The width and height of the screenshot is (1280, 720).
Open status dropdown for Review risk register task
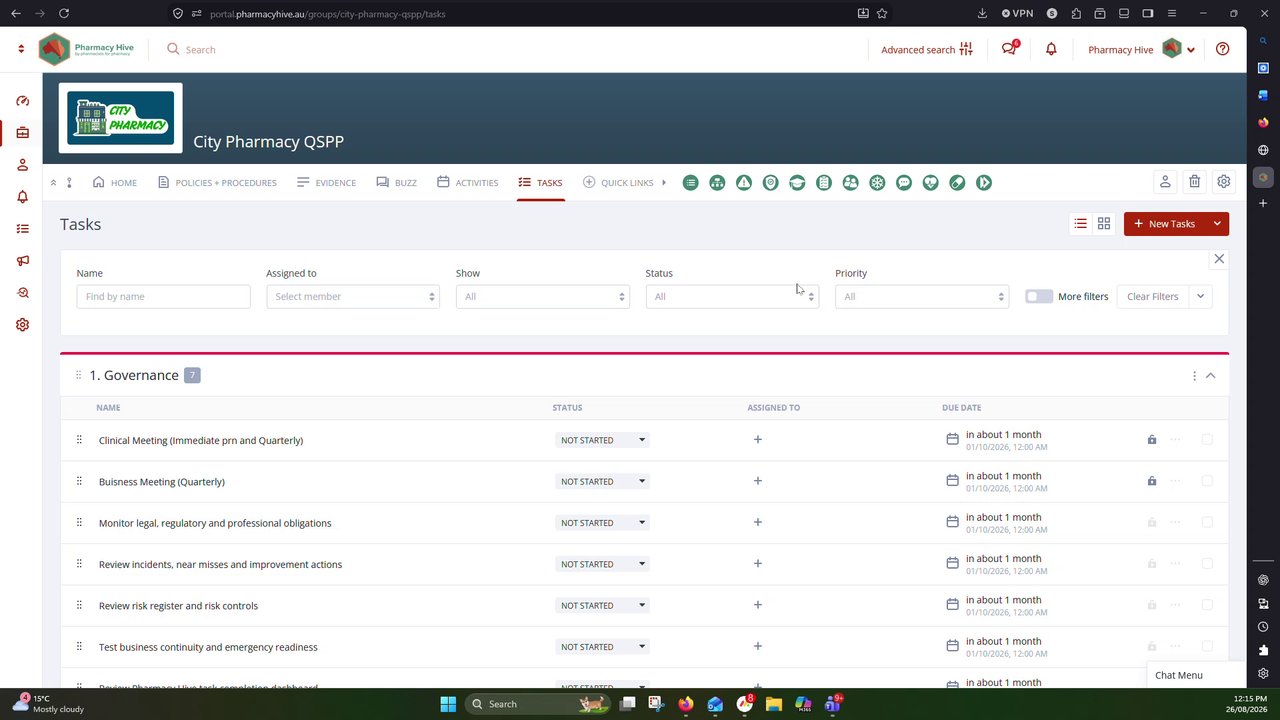[x=602, y=605]
